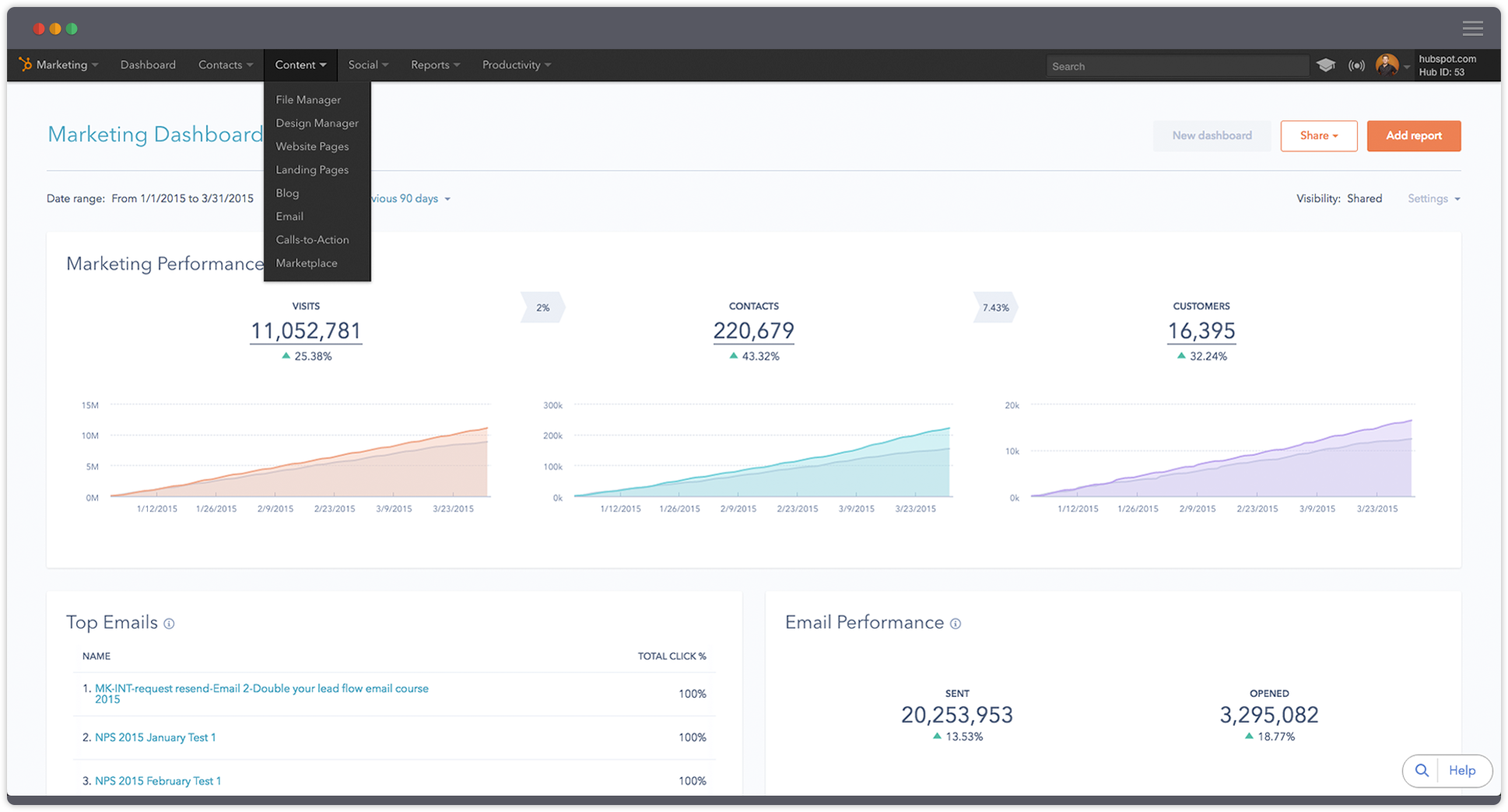Click the Sent value 20,253,953
The width and height of the screenshot is (1508, 812).
coord(957,716)
